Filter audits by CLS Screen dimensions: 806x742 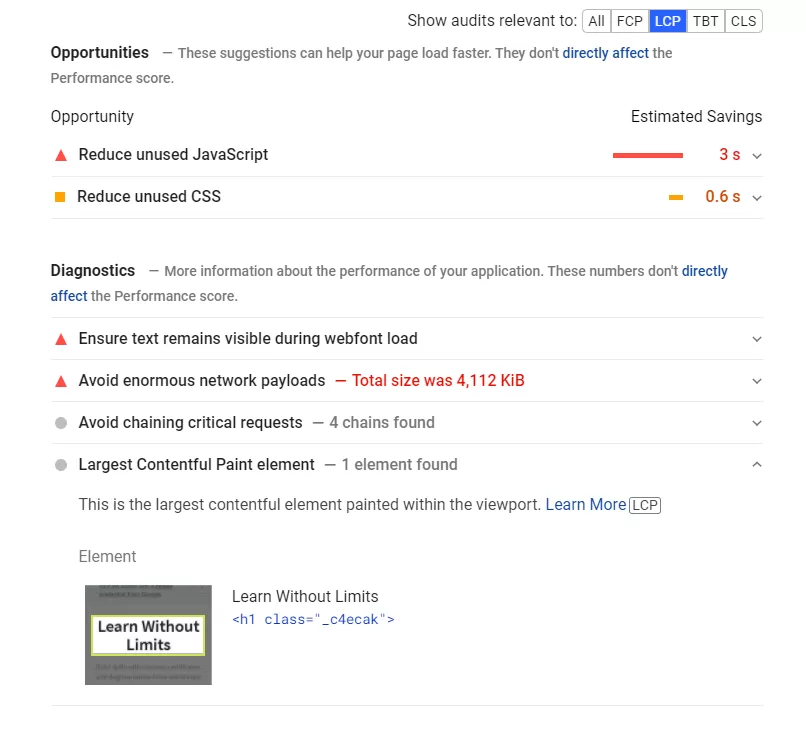(x=743, y=21)
